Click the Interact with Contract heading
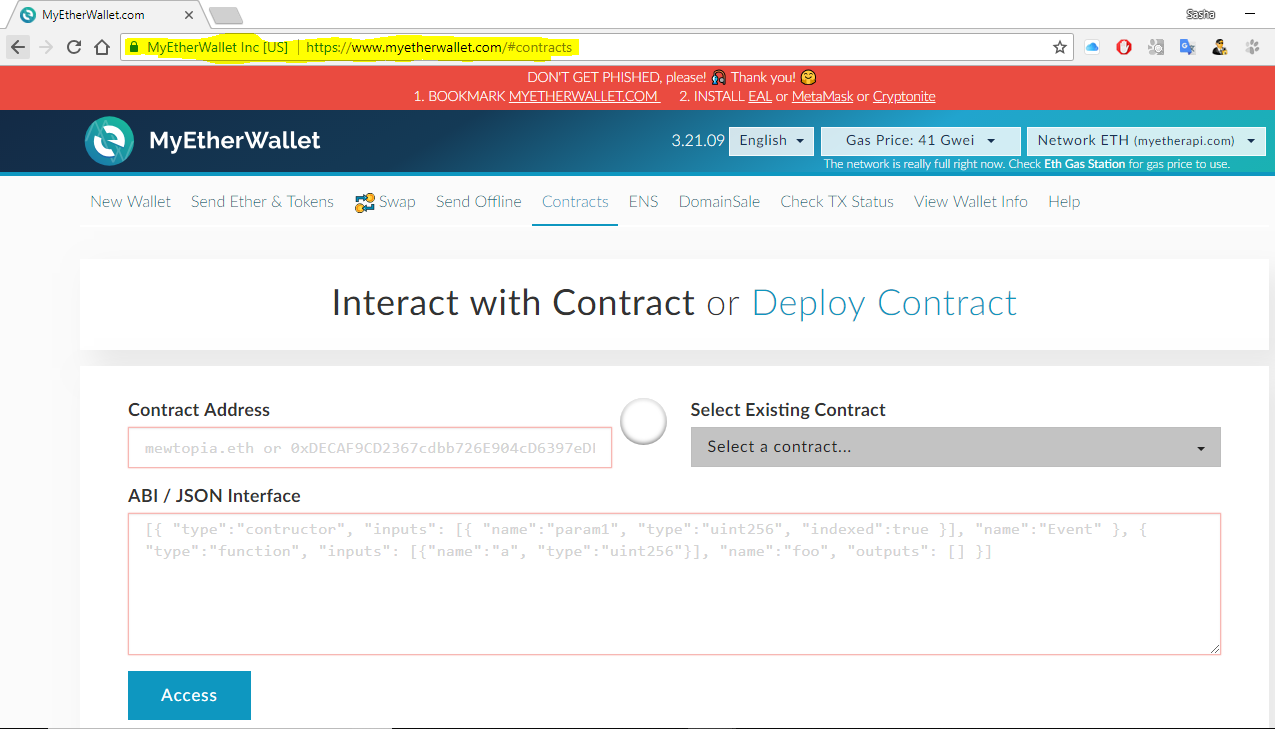 (x=513, y=303)
